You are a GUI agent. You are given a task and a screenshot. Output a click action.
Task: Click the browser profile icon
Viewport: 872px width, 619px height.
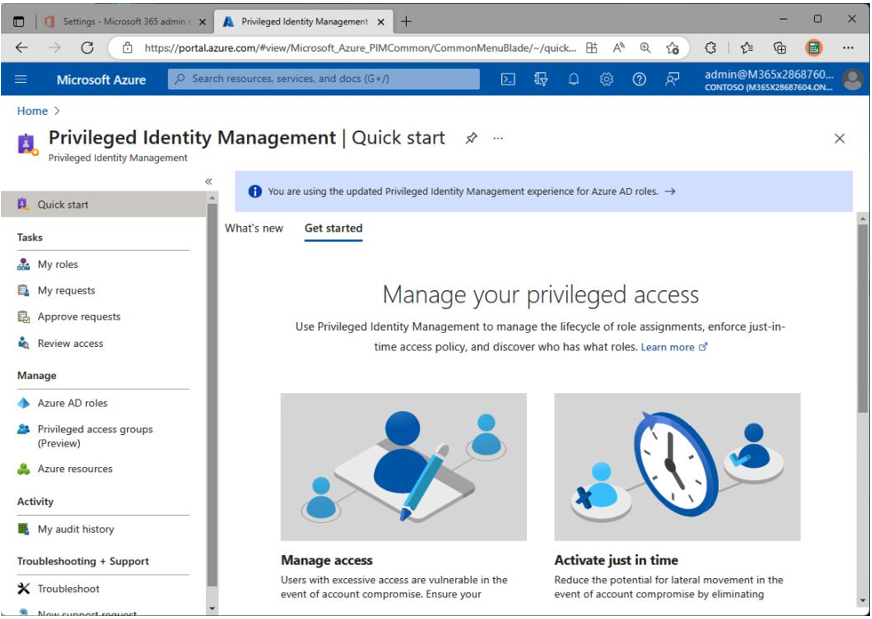[x=814, y=48]
